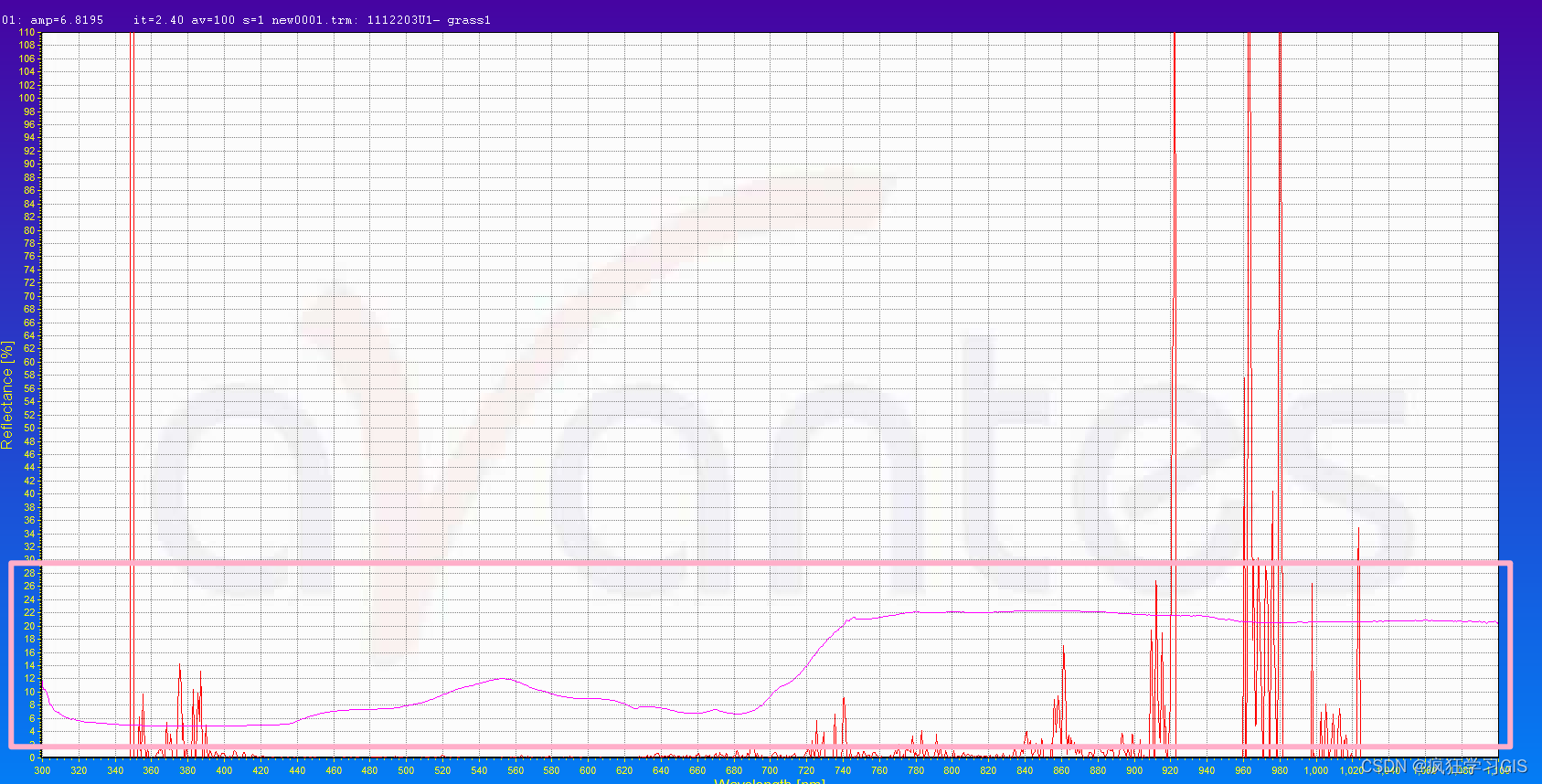Click the 90 label on reflectance axis
The image size is (1542, 784).
pyautogui.click(x=29, y=164)
